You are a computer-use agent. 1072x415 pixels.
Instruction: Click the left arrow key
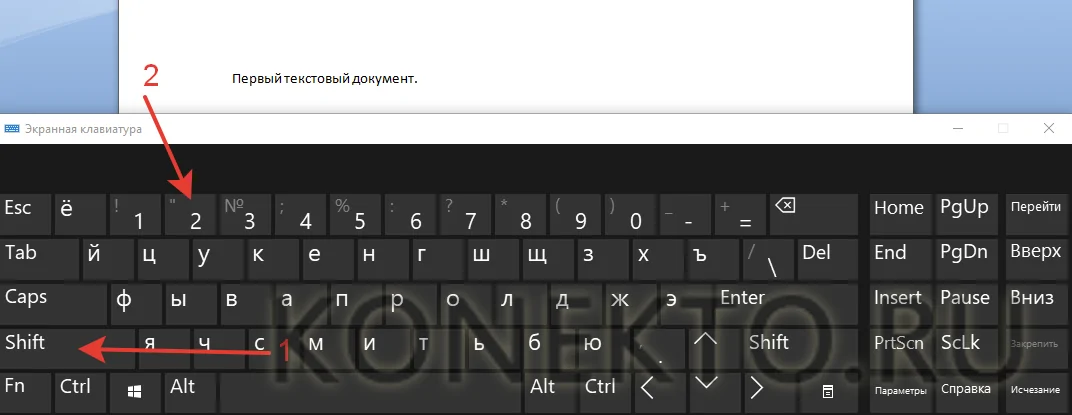tap(647, 388)
